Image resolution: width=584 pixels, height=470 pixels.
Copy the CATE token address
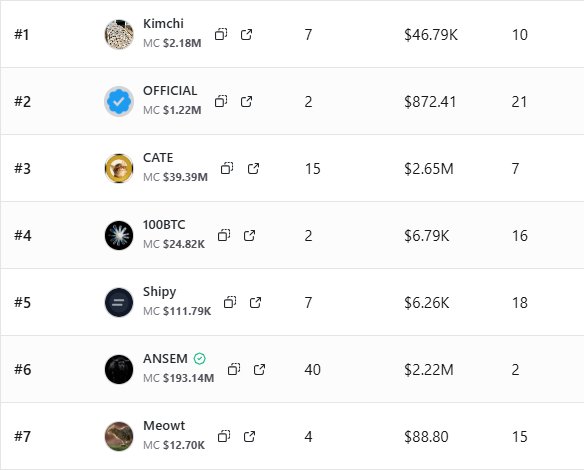(x=227, y=168)
